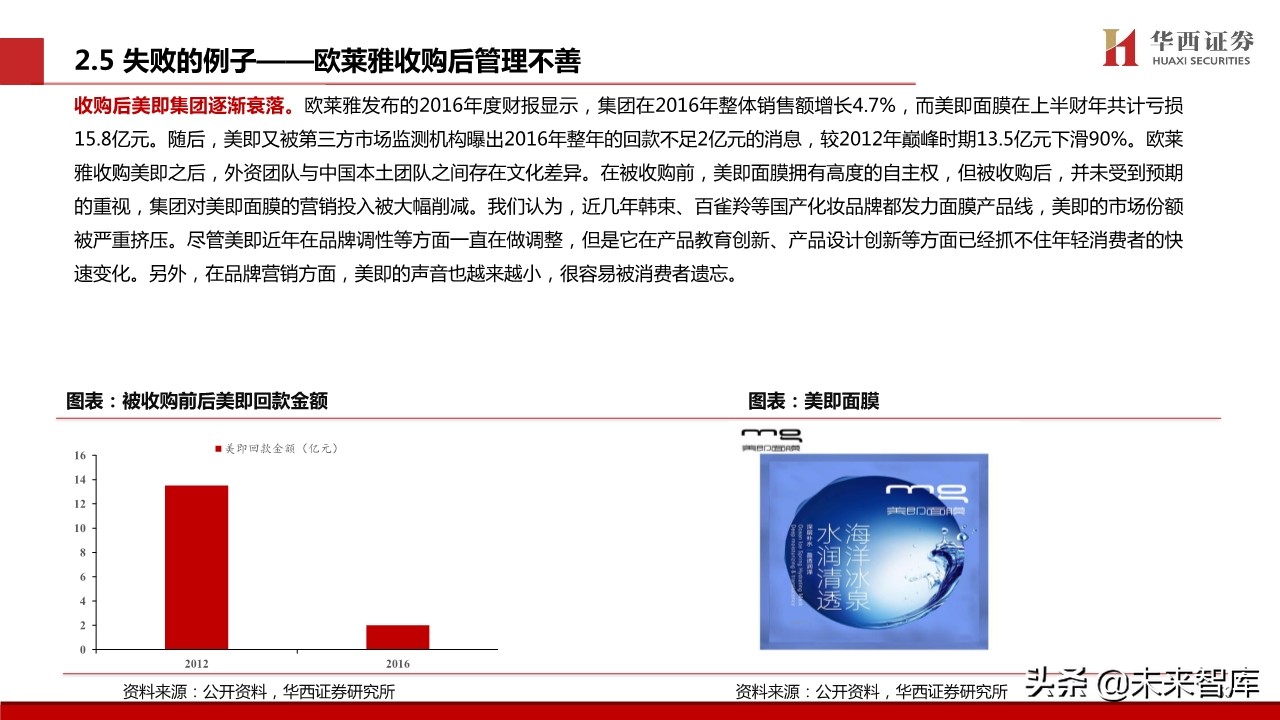1280x720 pixels.
Task: Click the slide title '2.5 失败的例子——欧莱雅收购后管理不善'
Action: pos(328,62)
